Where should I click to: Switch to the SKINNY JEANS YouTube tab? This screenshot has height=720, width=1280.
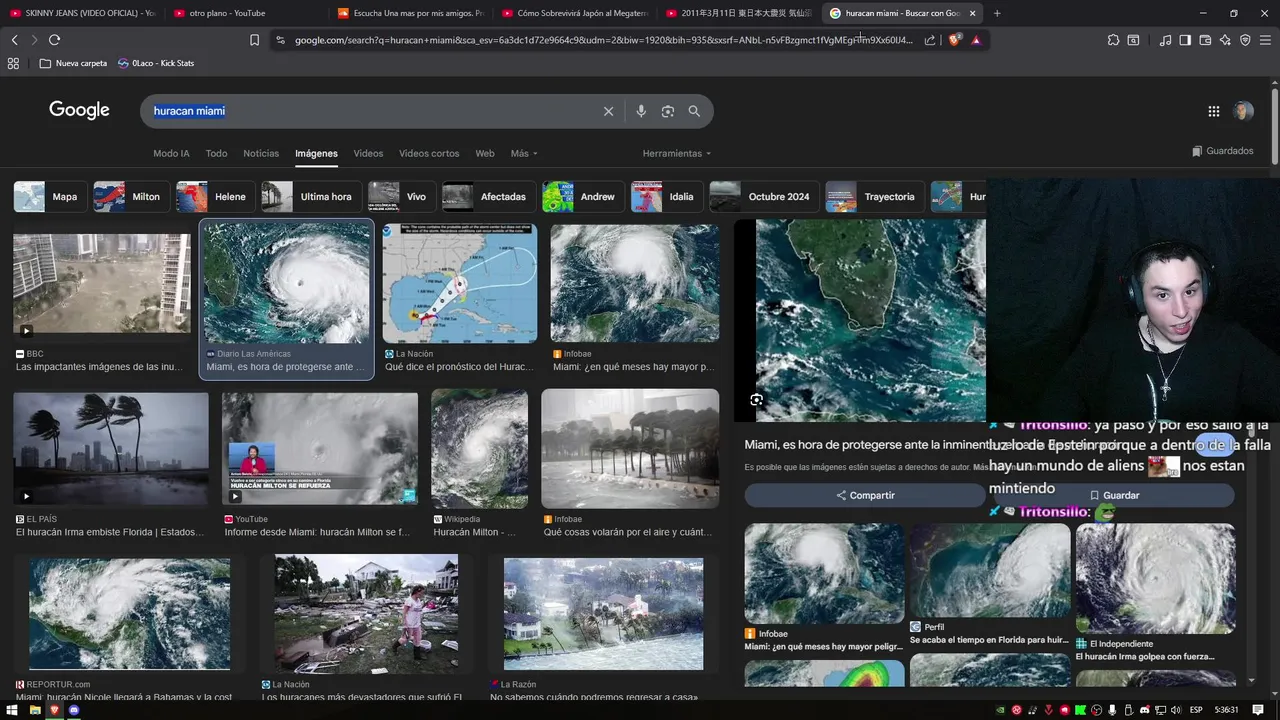(x=83, y=13)
